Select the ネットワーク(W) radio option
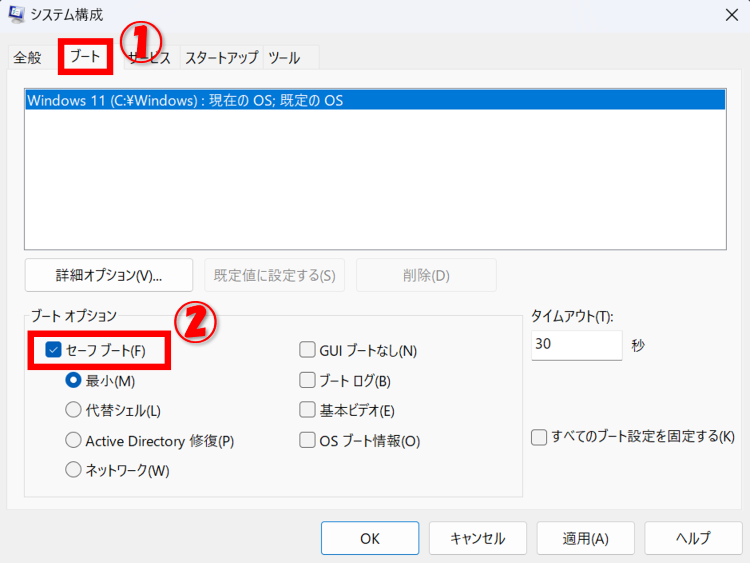This screenshot has height=563, width=750. (73, 470)
